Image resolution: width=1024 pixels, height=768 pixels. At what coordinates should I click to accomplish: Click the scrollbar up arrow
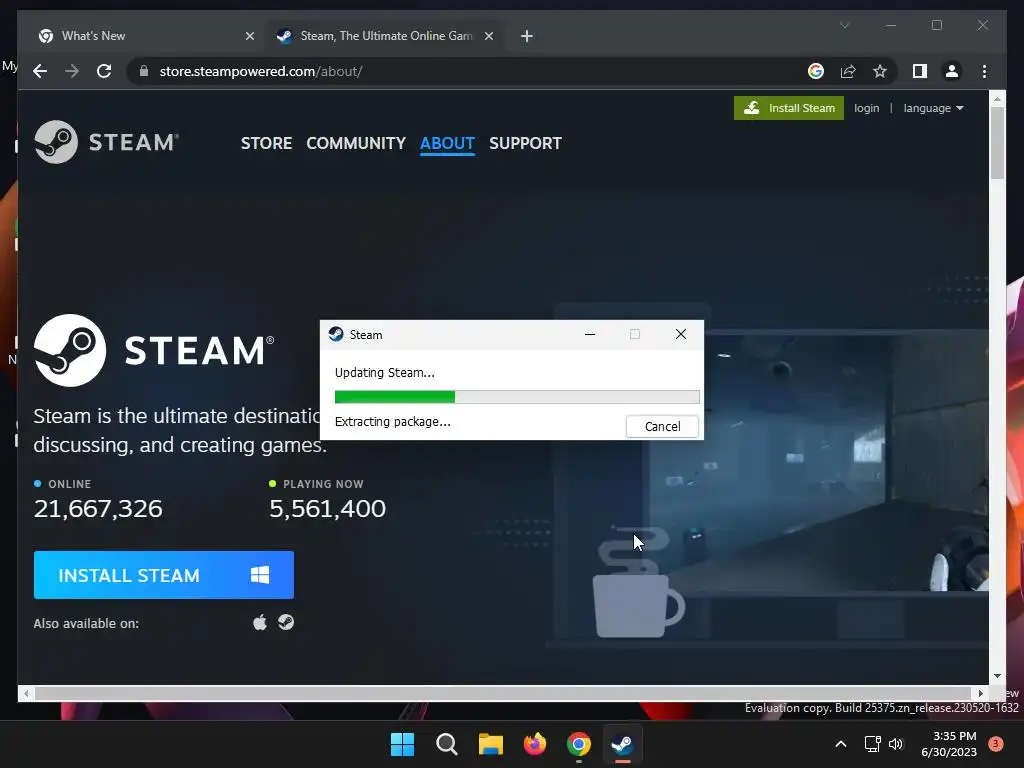point(997,99)
